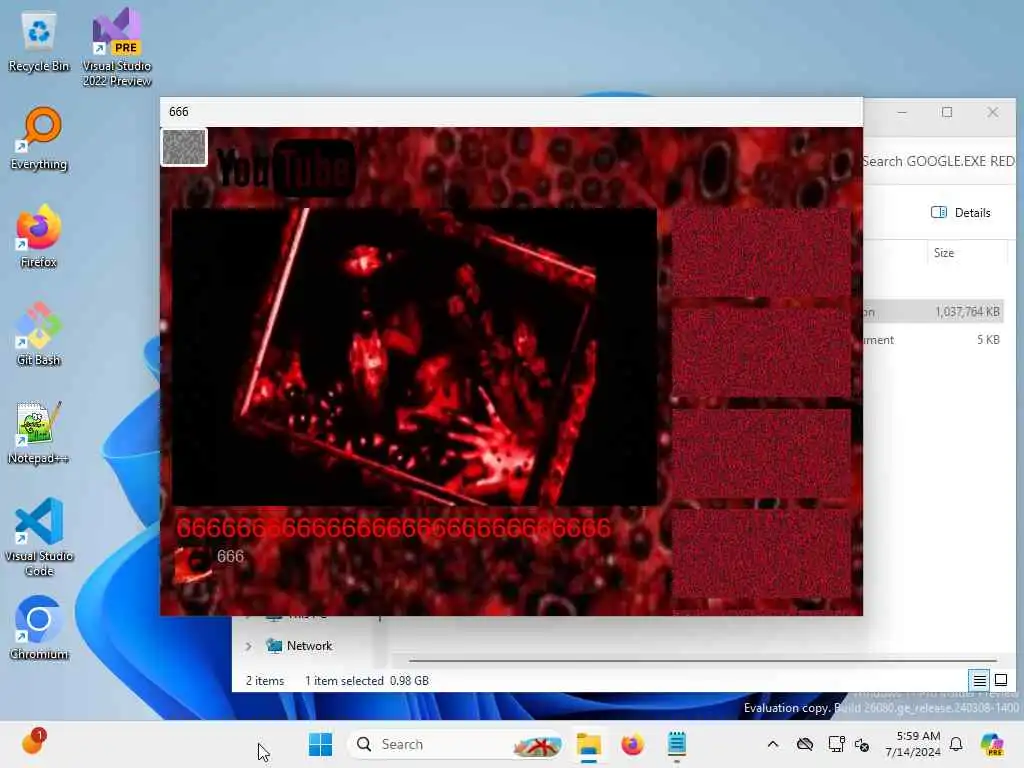Click the red 6666 title text

(x=394, y=528)
